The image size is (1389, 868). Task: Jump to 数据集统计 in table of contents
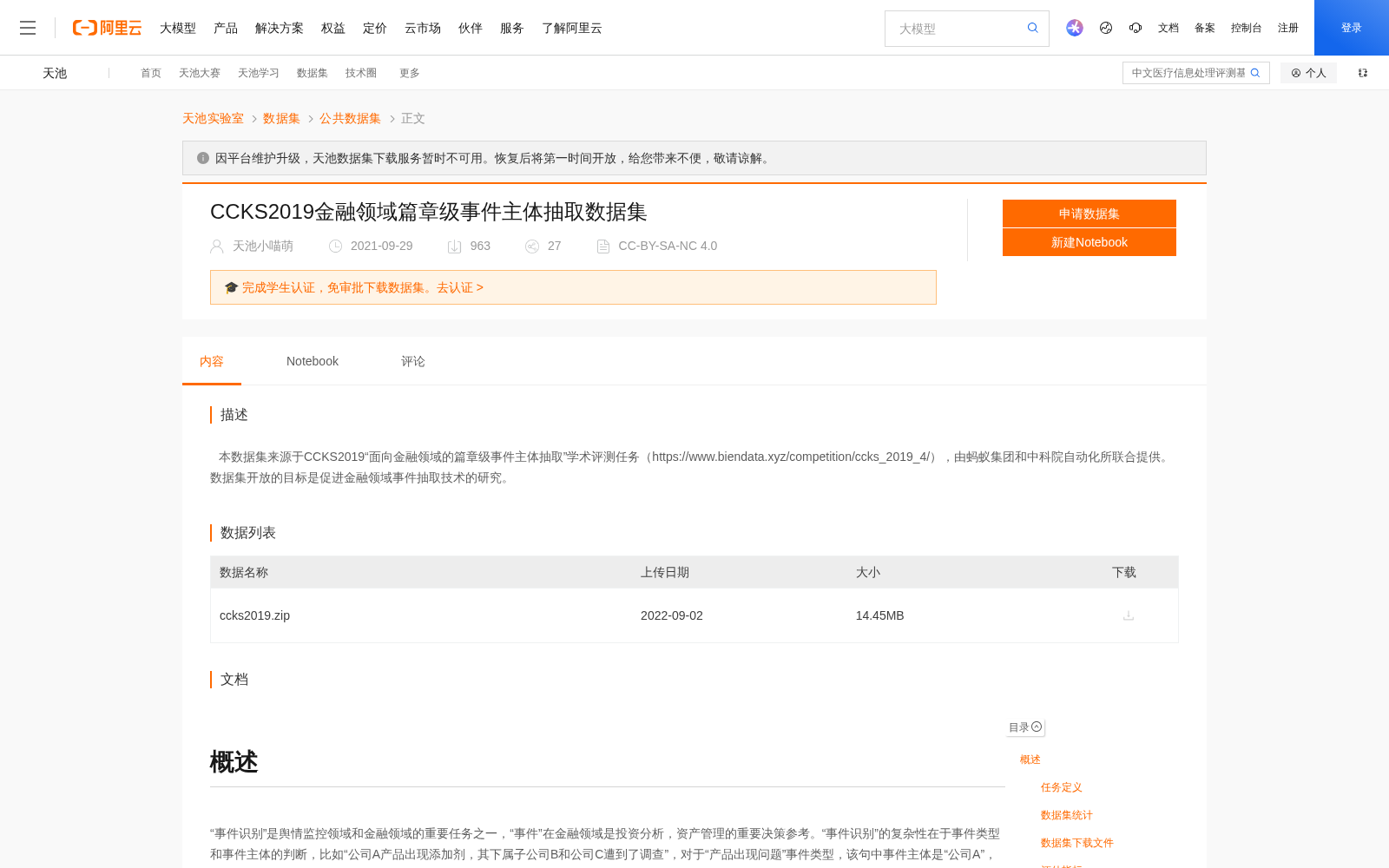(x=1067, y=815)
